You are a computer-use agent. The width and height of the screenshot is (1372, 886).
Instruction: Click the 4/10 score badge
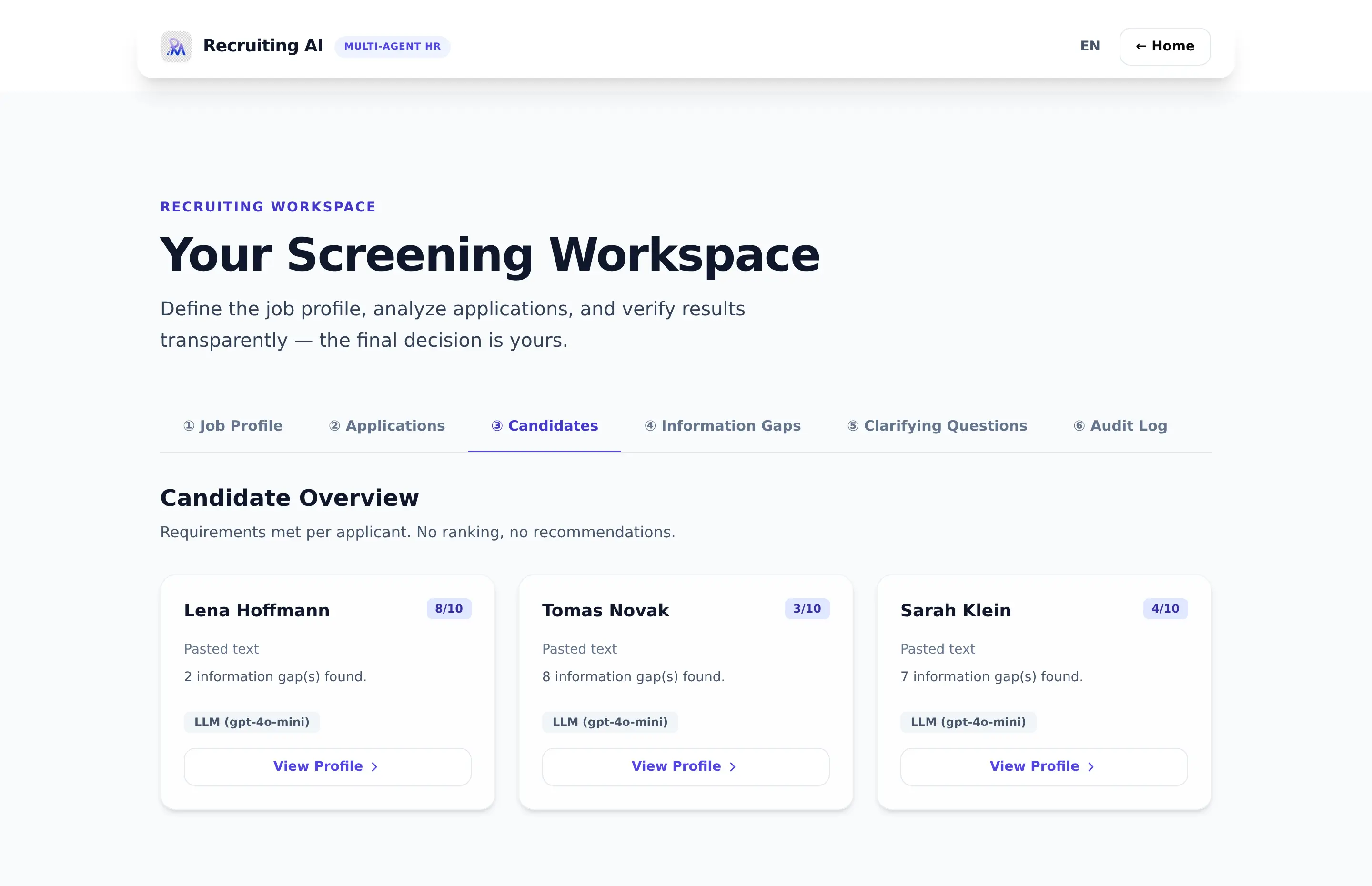pyautogui.click(x=1165, y=609)
